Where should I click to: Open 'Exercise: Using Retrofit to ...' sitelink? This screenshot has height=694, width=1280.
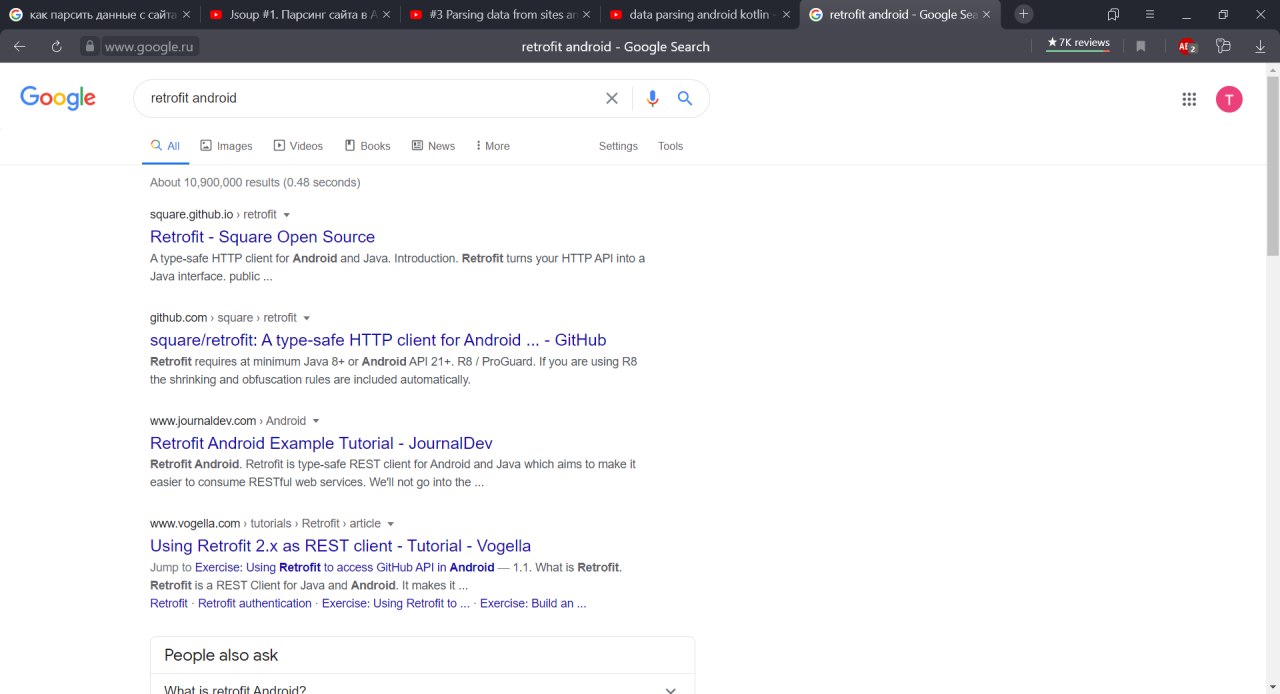point(396,603)
